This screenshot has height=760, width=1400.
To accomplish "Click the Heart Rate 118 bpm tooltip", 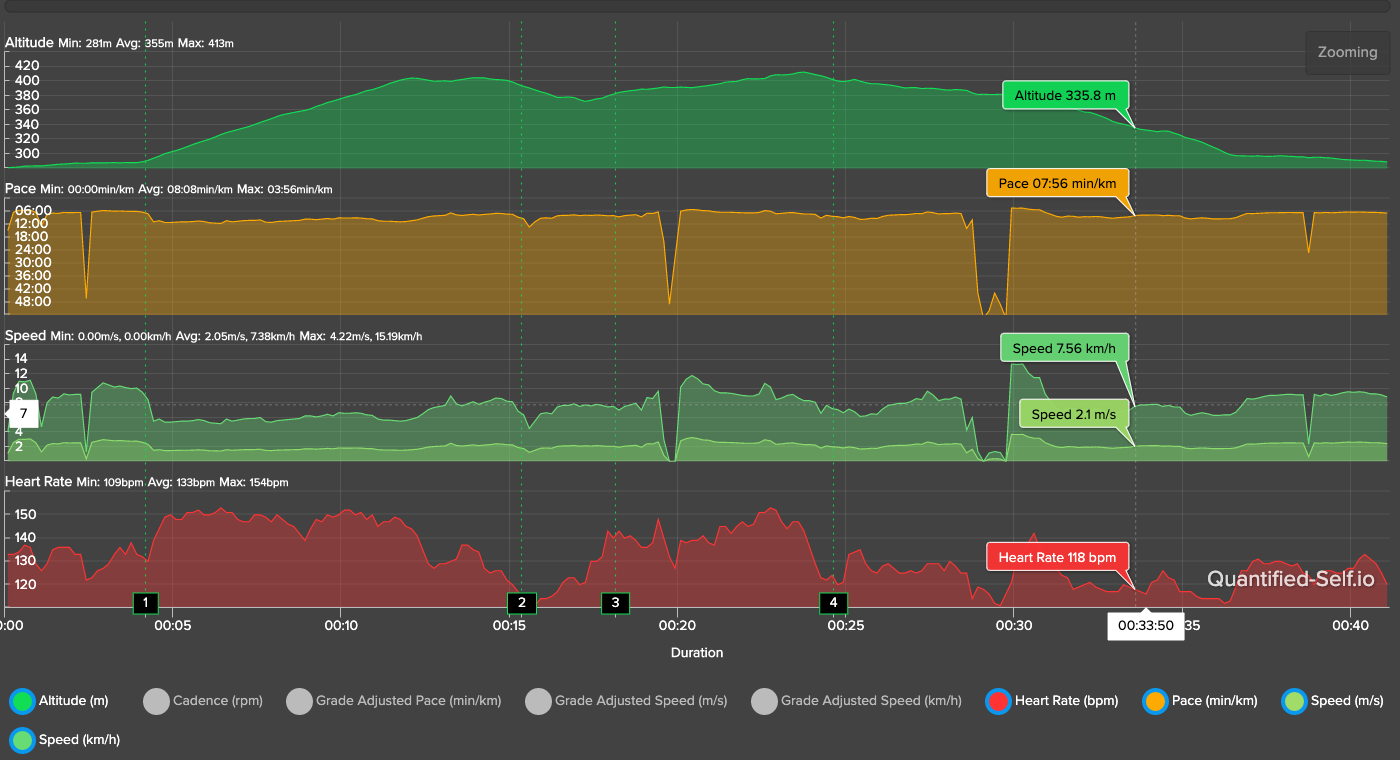I will tap(1057, 557).
